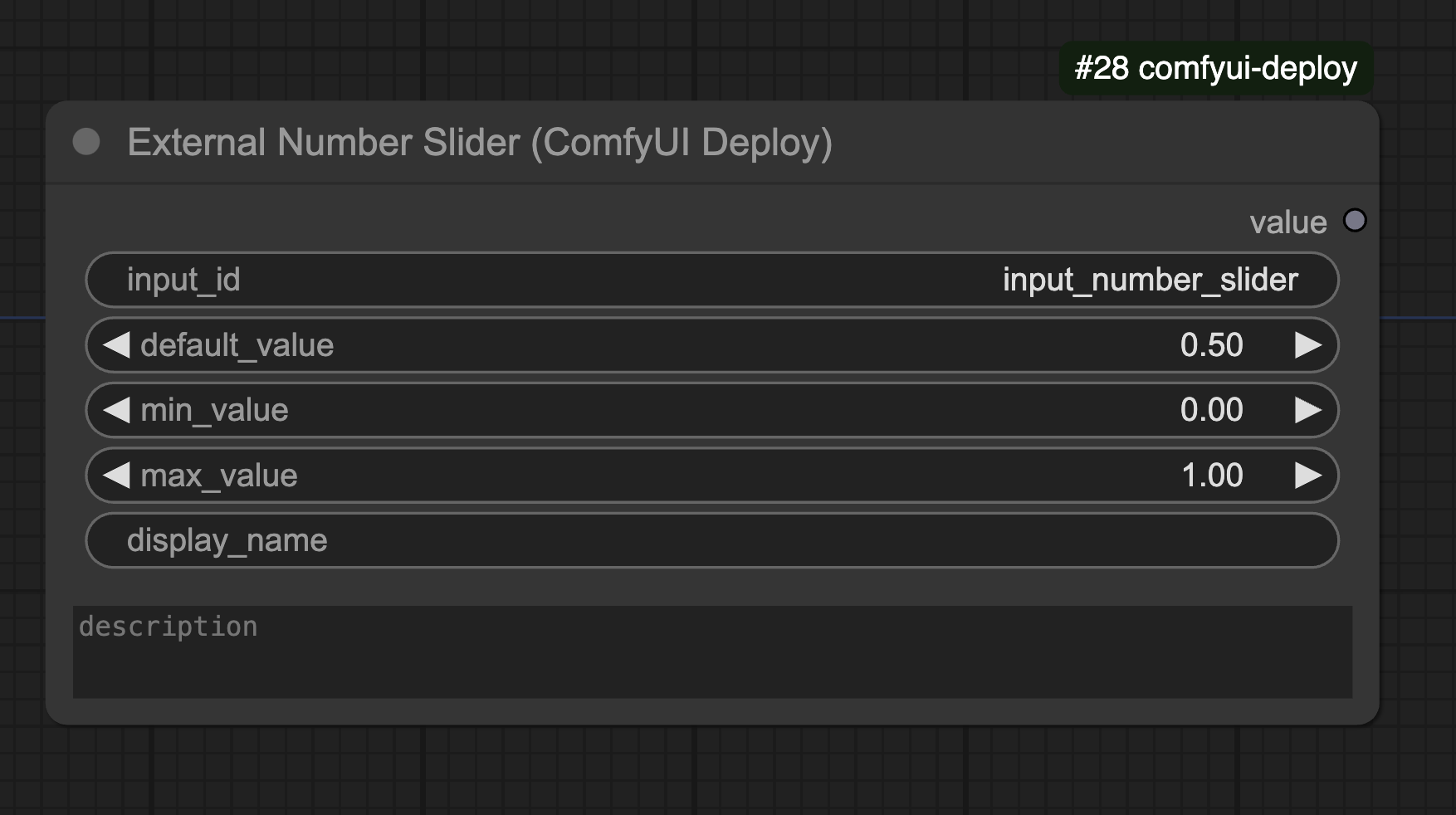1456x815 pixels.
Task: Collapse the node using the circle icon
Action: [x=86, y=143]
